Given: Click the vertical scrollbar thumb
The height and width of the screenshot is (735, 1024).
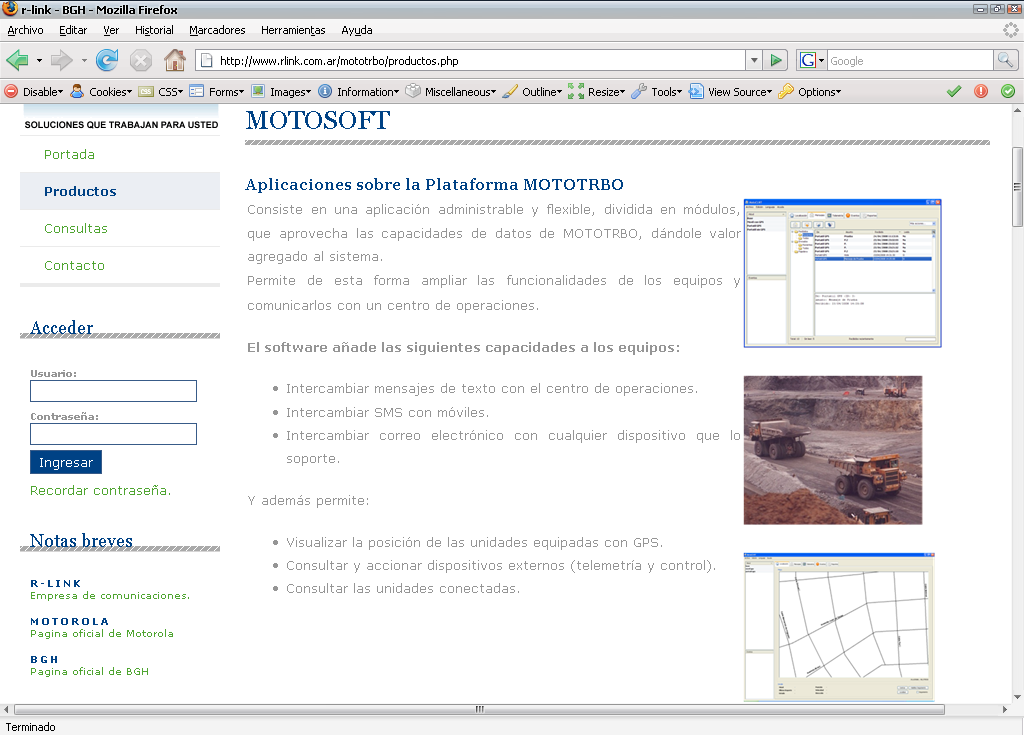Looking at the screenshot, I should 1017,187.
